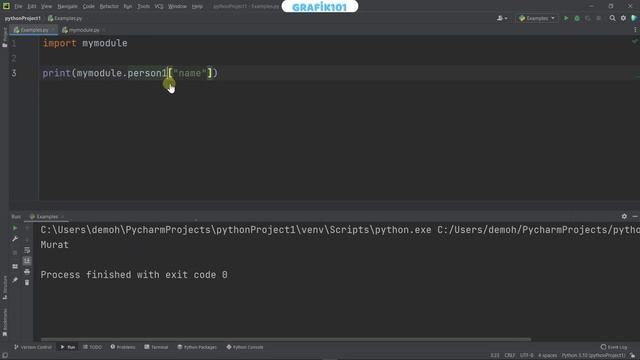Click line number 3 in editor gutter
This screenshot has width=640, height=360.
point(14,73)
